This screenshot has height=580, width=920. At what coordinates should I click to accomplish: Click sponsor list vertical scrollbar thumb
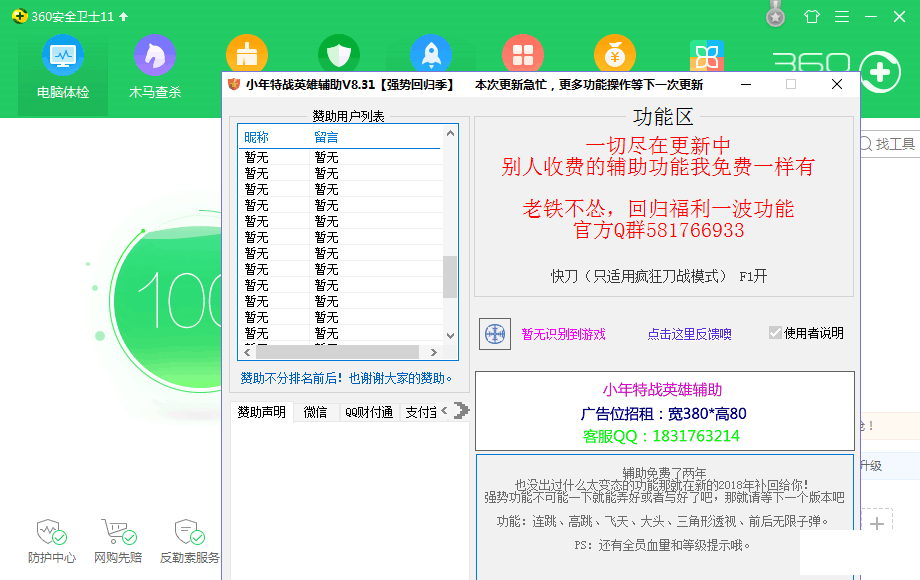450,277
